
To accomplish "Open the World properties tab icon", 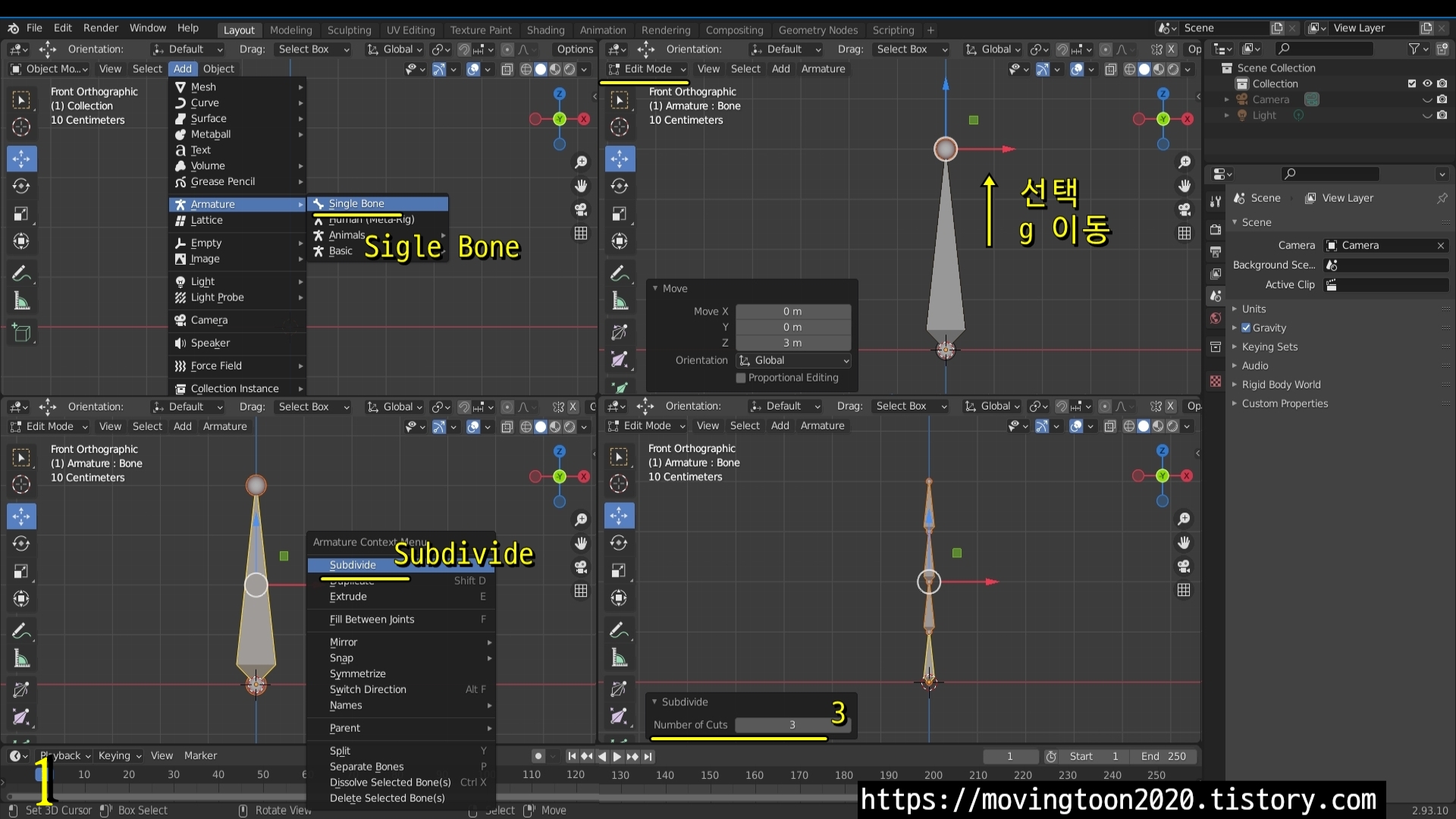I will (x=1216, y=318).
